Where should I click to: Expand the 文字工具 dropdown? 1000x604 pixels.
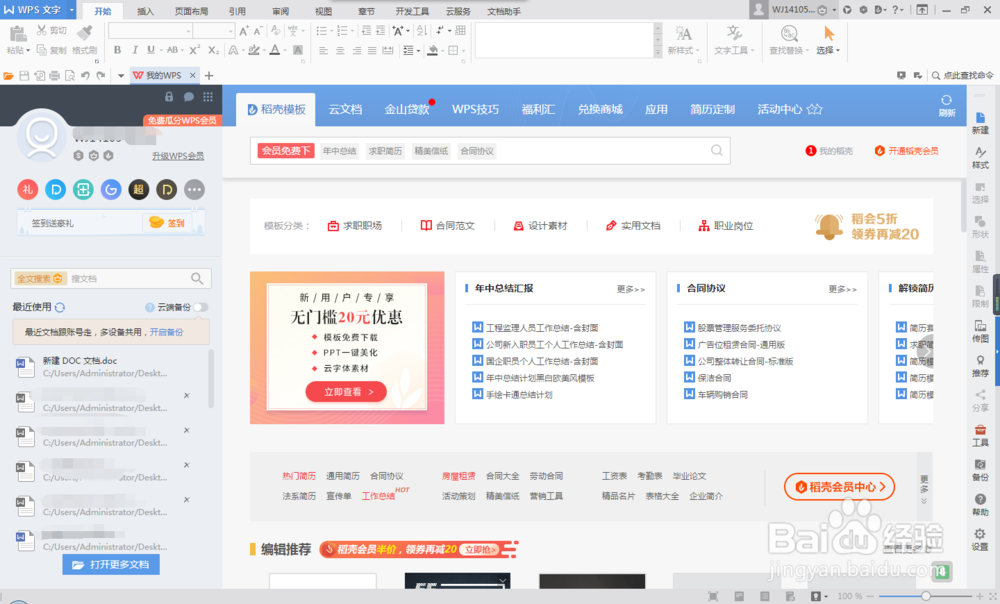(x=753, y=50)
